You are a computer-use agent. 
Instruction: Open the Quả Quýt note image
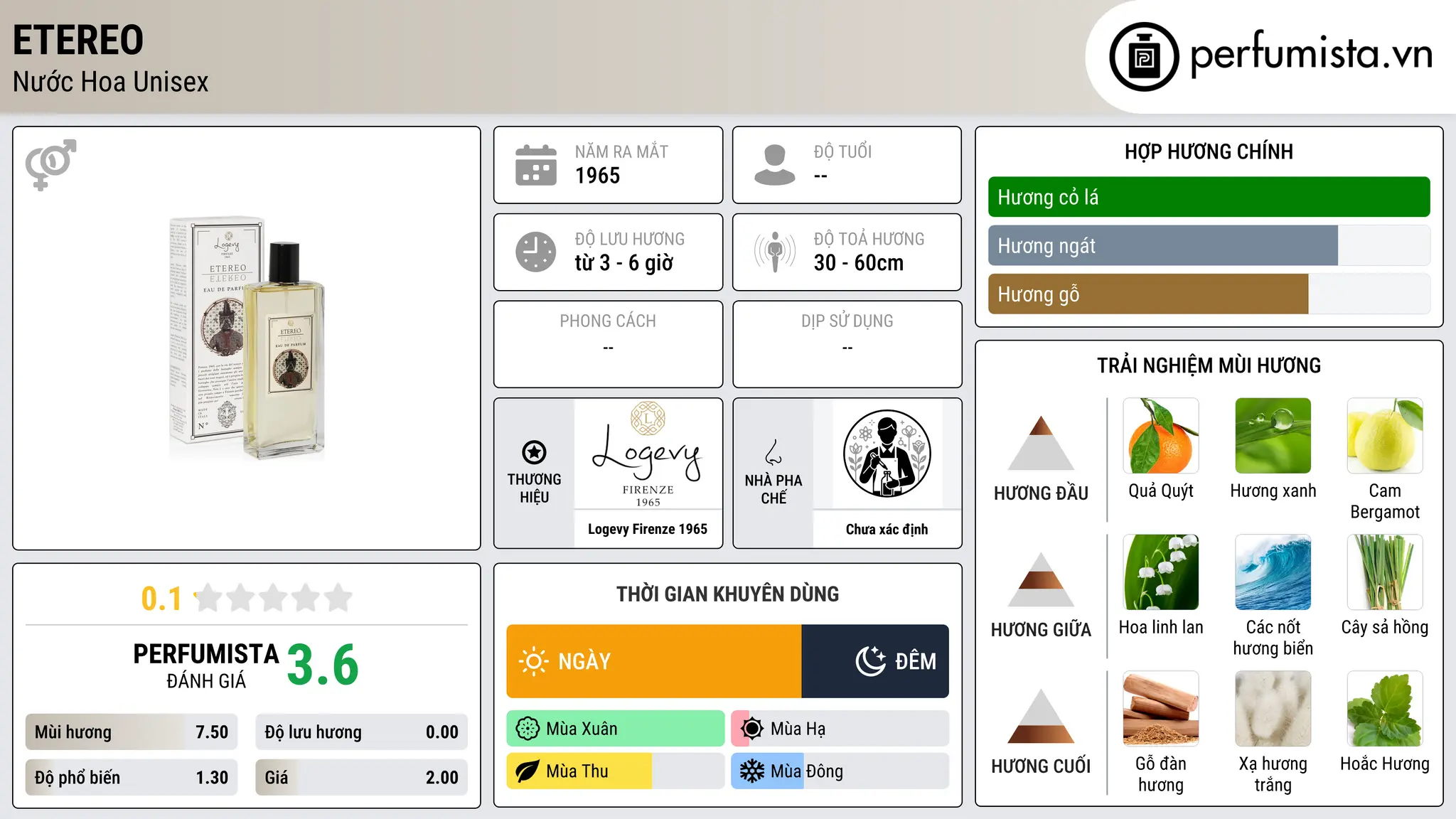coord(1161,436)
